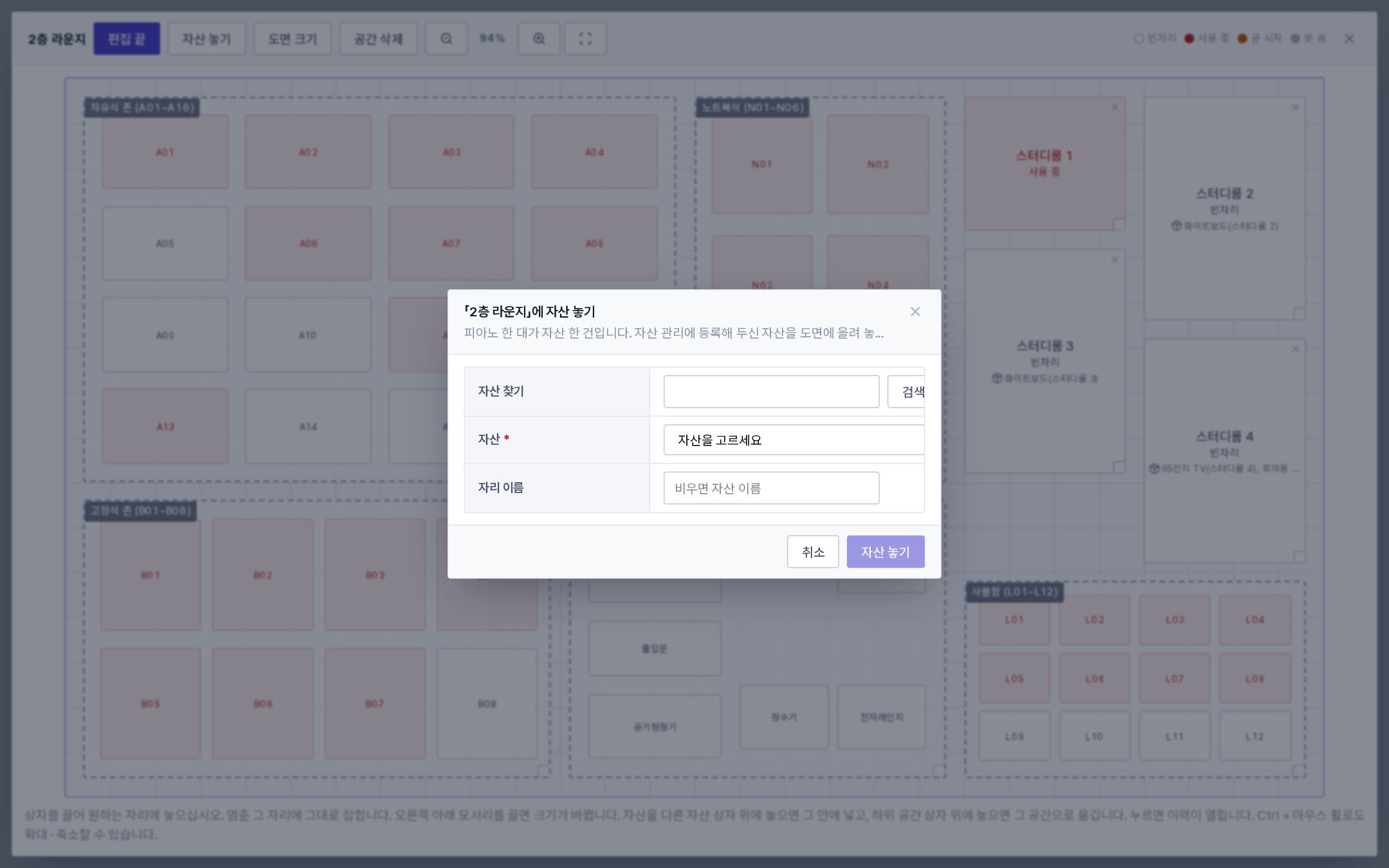Click the 자산 놓기 toolbar button

click(206, 39)
